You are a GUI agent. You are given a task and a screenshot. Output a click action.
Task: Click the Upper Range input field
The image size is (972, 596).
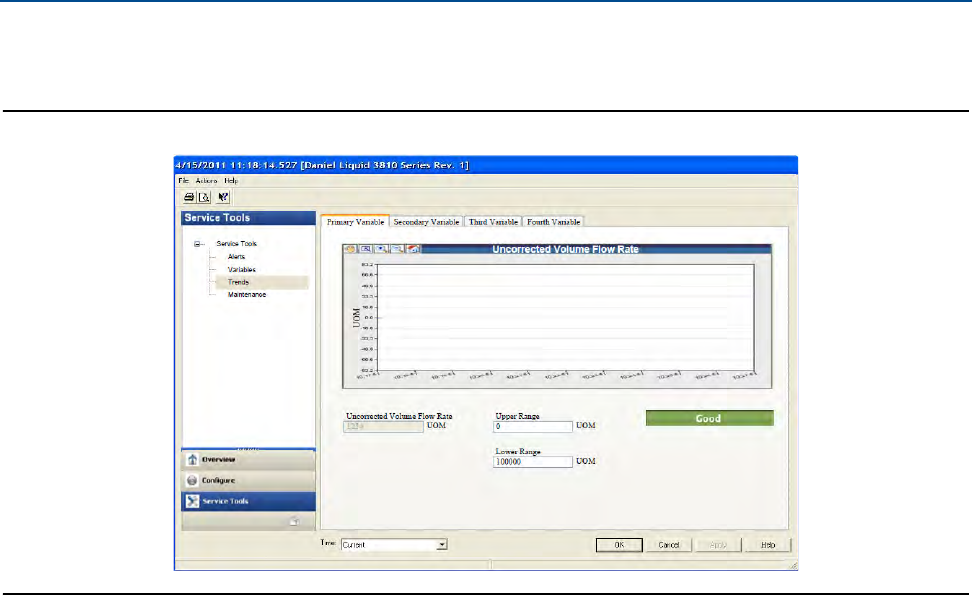pos(533,426)
